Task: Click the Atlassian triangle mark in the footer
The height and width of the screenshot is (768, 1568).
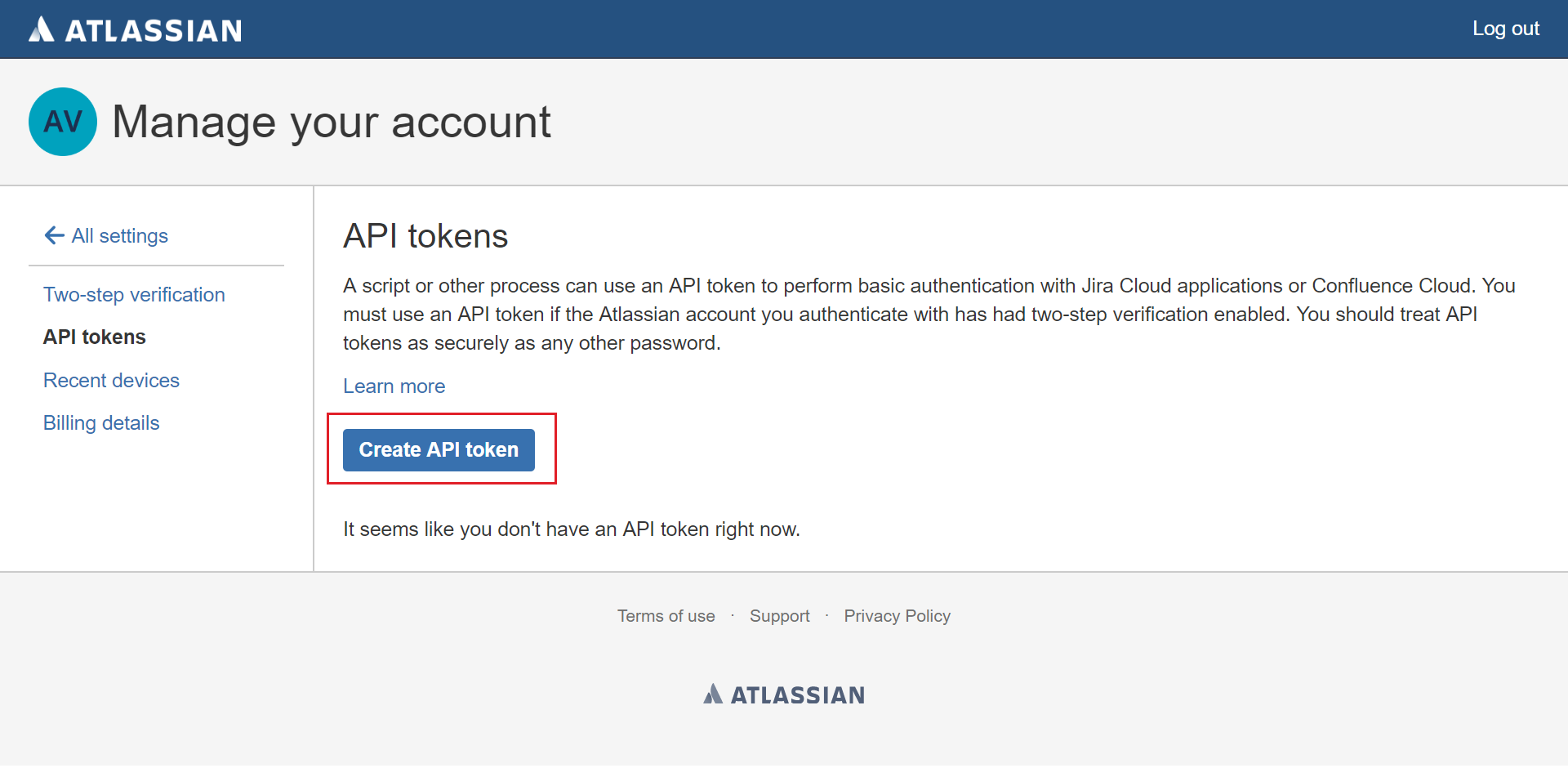Action: click(x=713, y=694)
